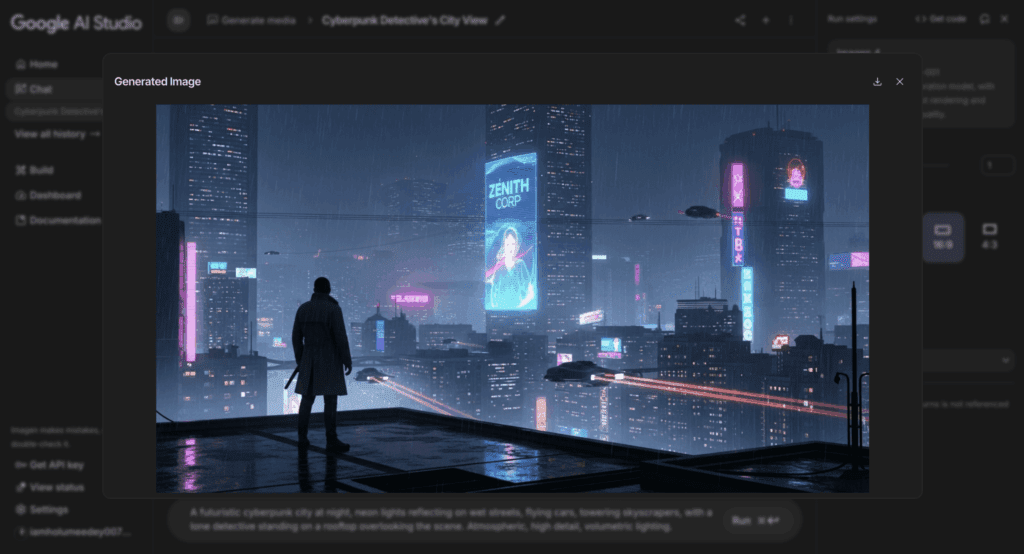Close the Run settings panel
Screen dimensions: 1024x554
point(1004,19)
